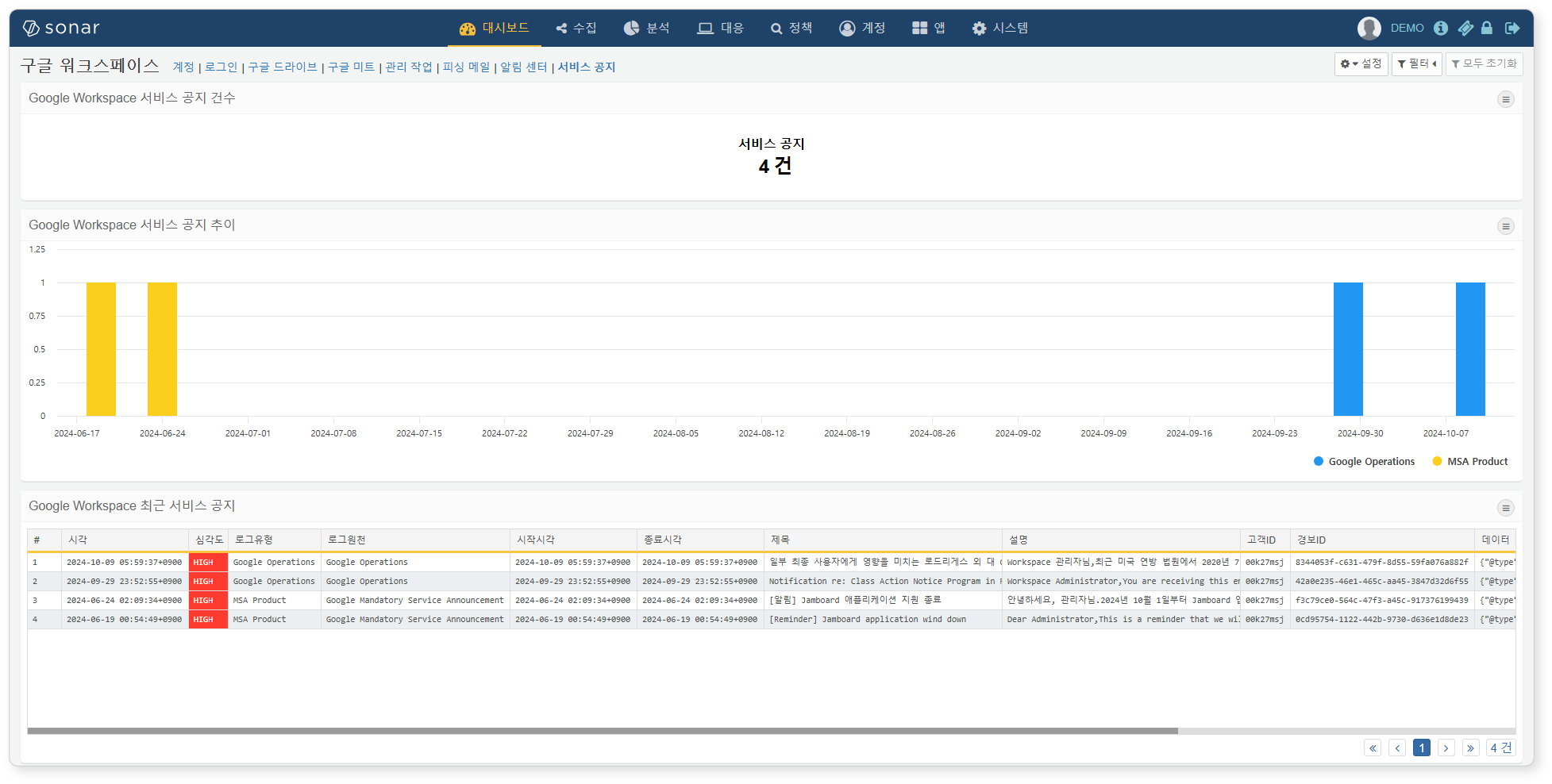Screen dimensions: 1552x784
Task: Open the 대응 menu
Action: coord(720,28)
